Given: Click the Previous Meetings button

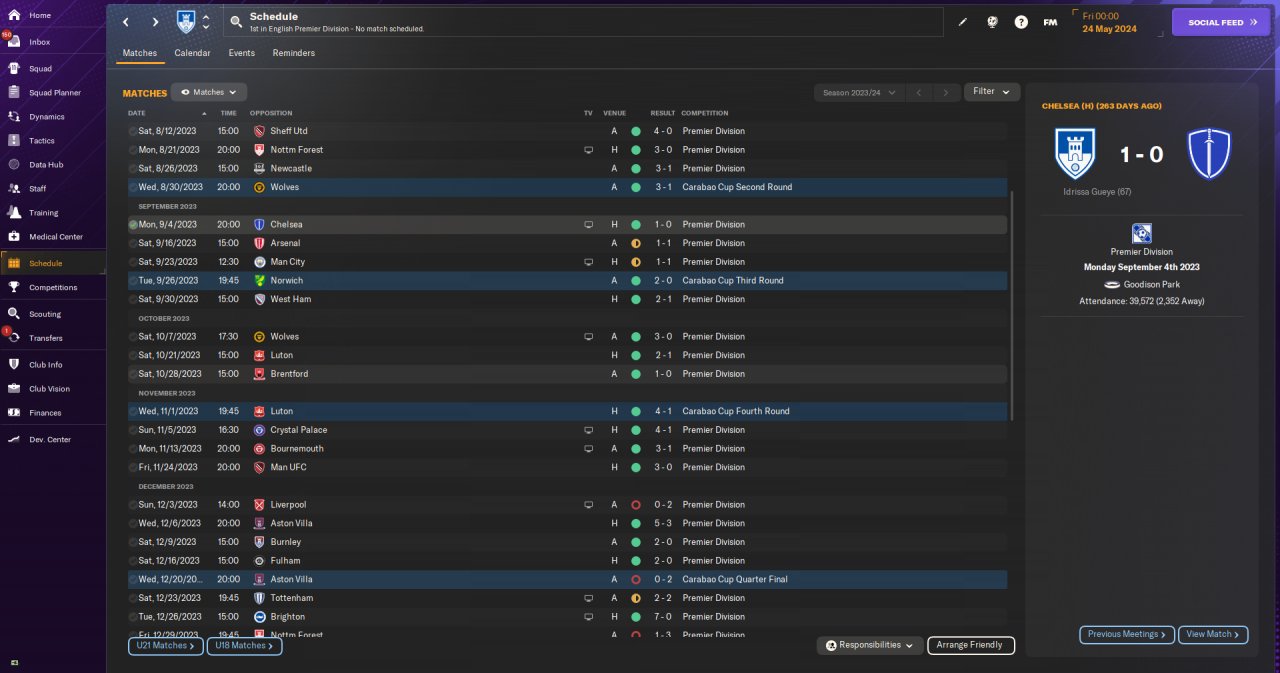Looking at the screenshot, I should point(1127,634).
